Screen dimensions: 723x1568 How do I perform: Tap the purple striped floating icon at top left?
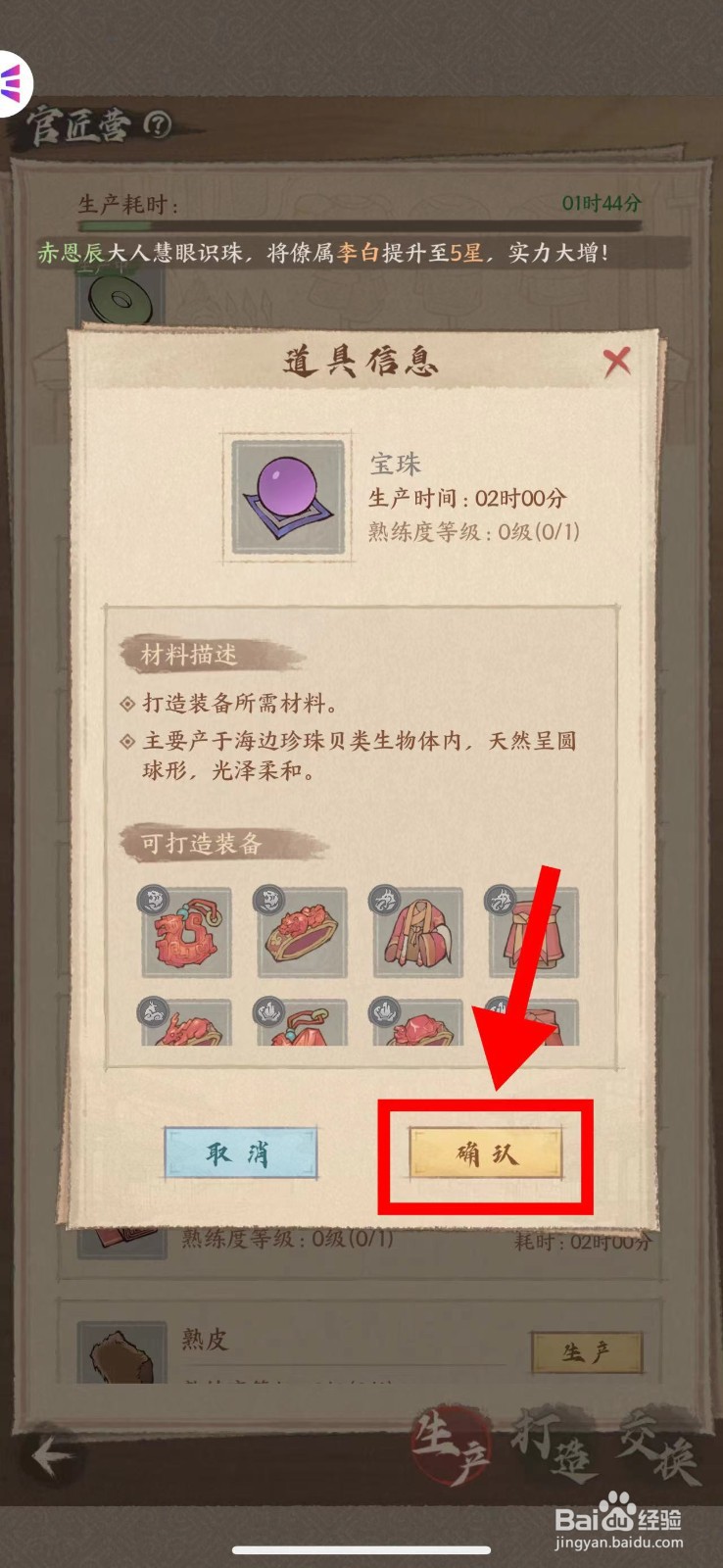pyautogui.click(x=14, y=81)
